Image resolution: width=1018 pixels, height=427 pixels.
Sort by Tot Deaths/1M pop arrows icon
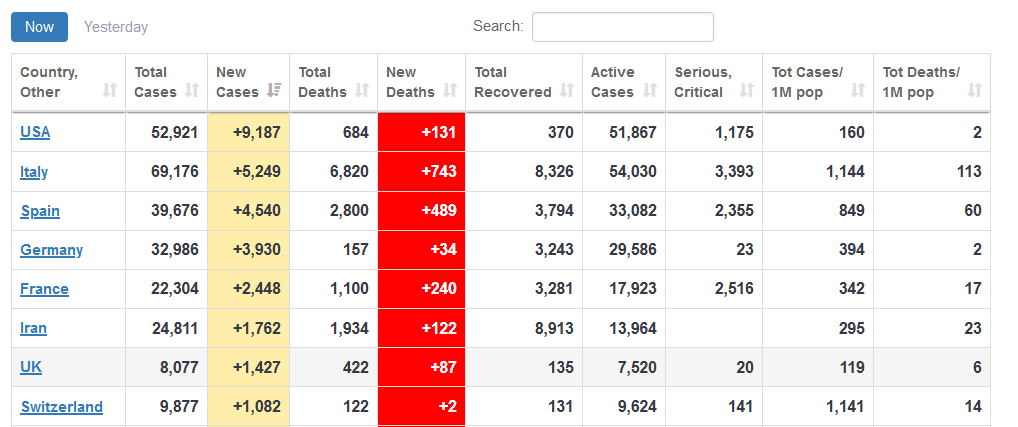[975, 90]
